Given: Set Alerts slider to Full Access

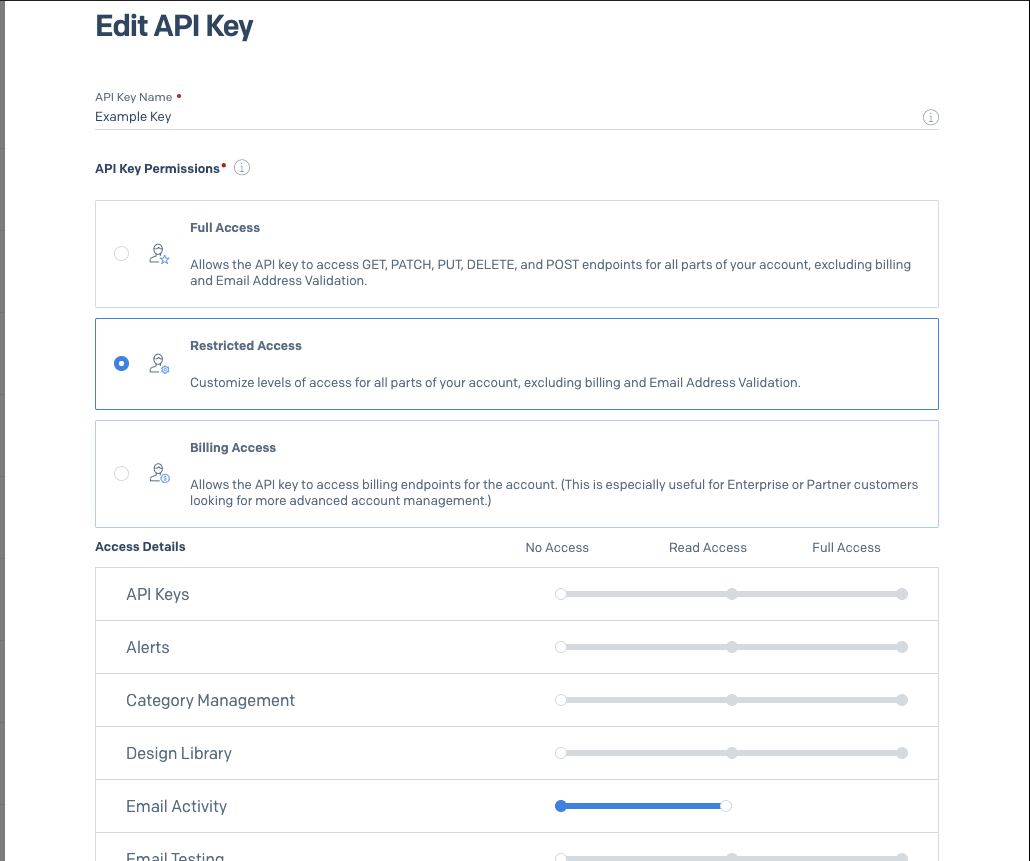Looking at the screenshot, I should tap(902, 647).
